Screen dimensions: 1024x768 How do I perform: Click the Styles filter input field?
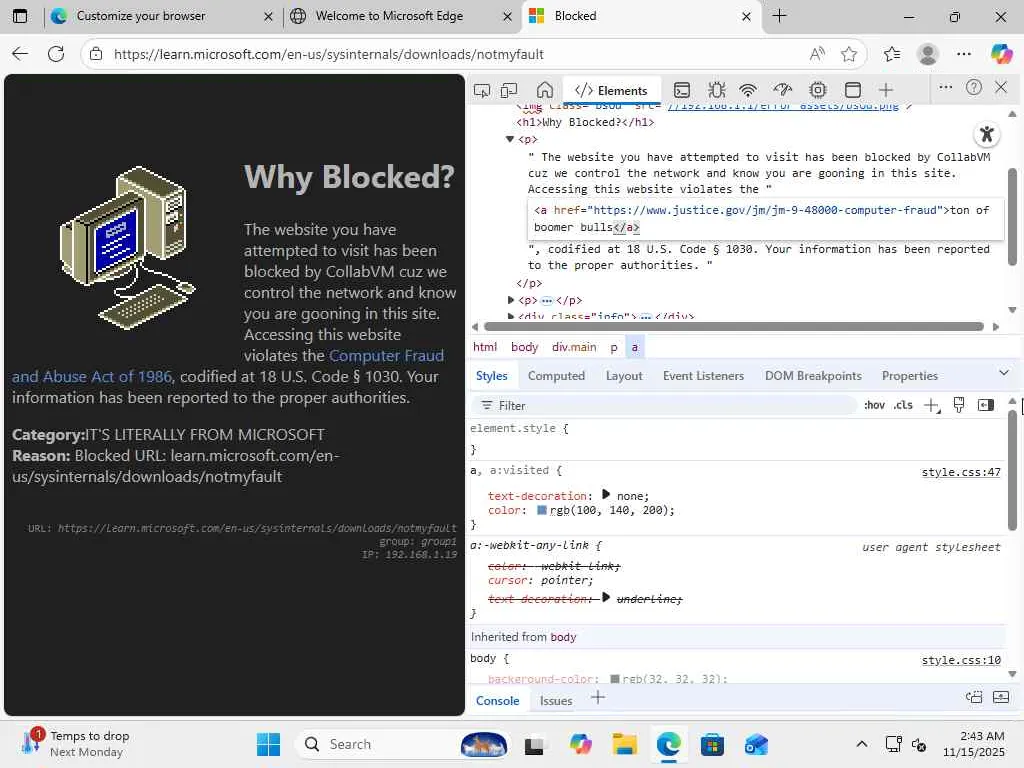click(664, 406)
